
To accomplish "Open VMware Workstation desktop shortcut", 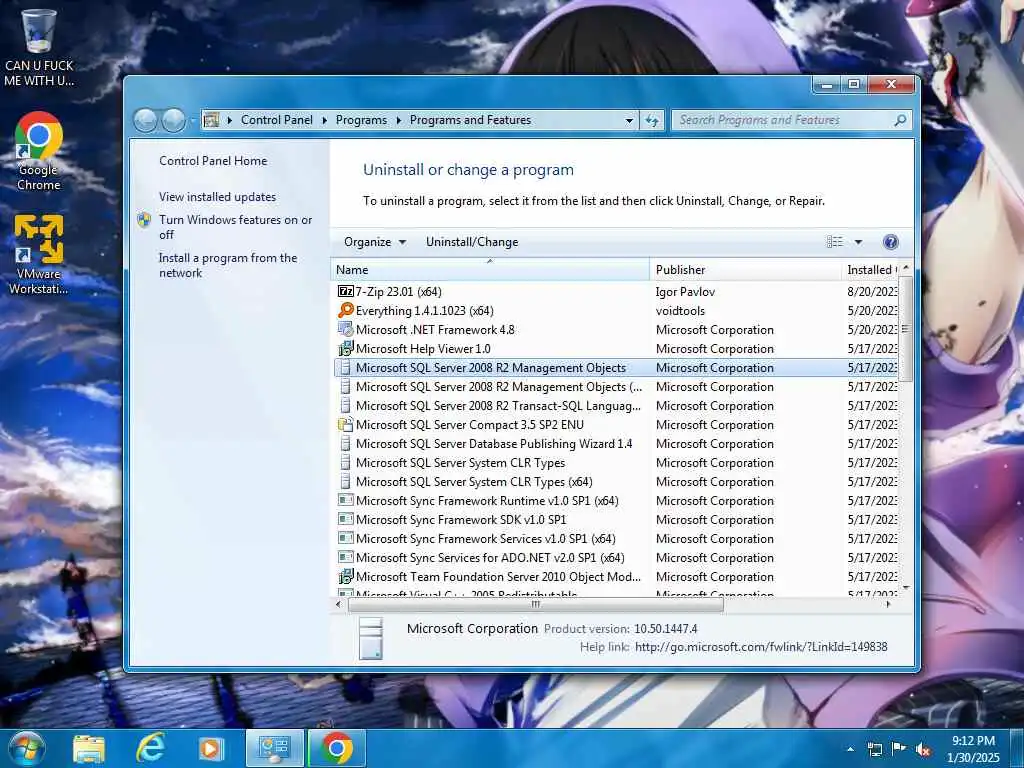I will [x=39, y=255].
